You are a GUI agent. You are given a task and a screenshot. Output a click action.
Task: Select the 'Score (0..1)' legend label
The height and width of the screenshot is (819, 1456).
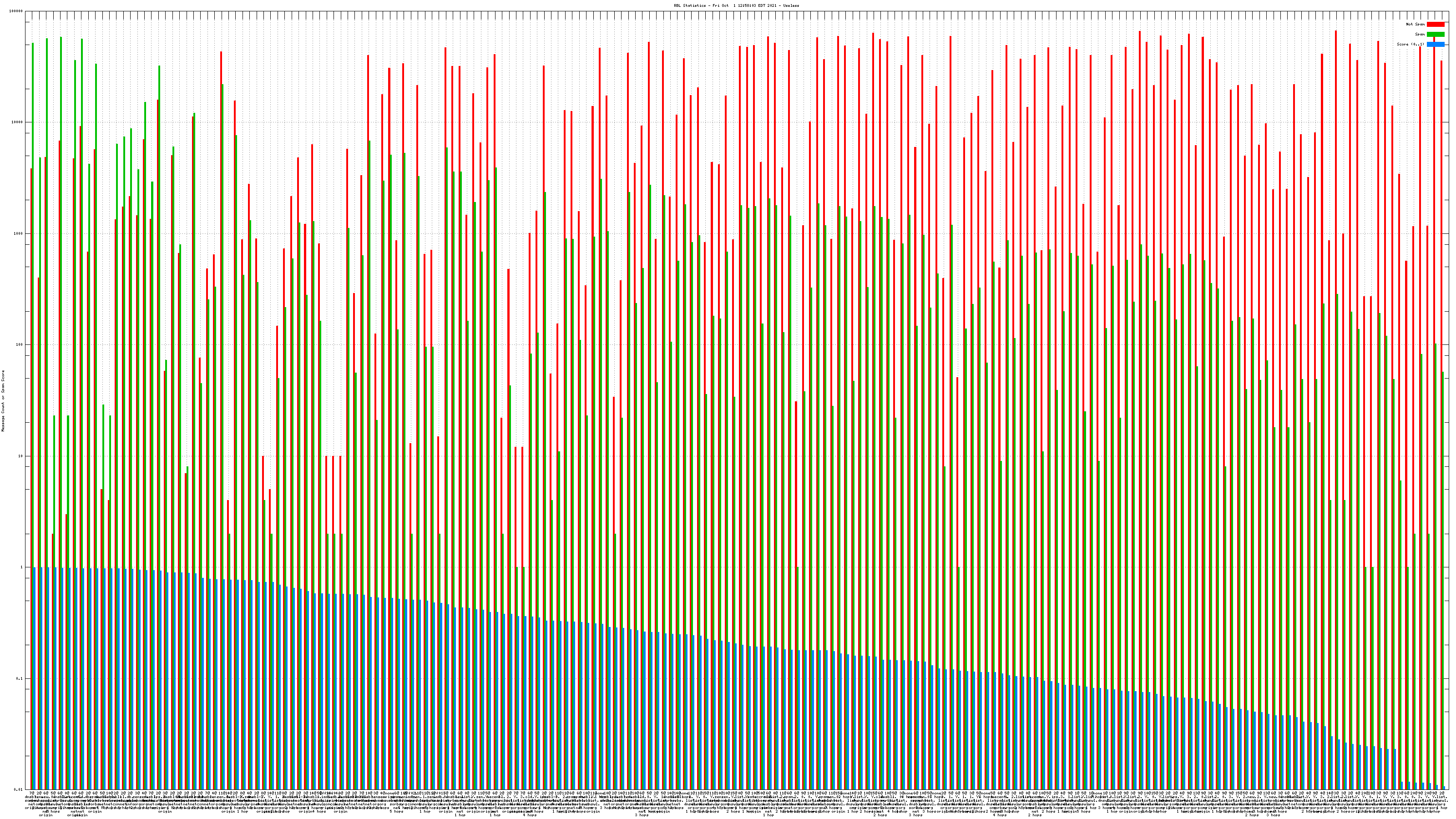(1410, 44)
